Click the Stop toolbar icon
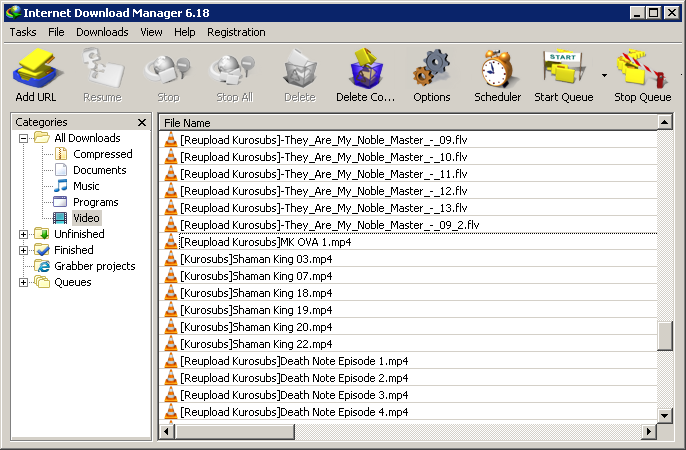686x450 pixels. (x=168, y=69)
